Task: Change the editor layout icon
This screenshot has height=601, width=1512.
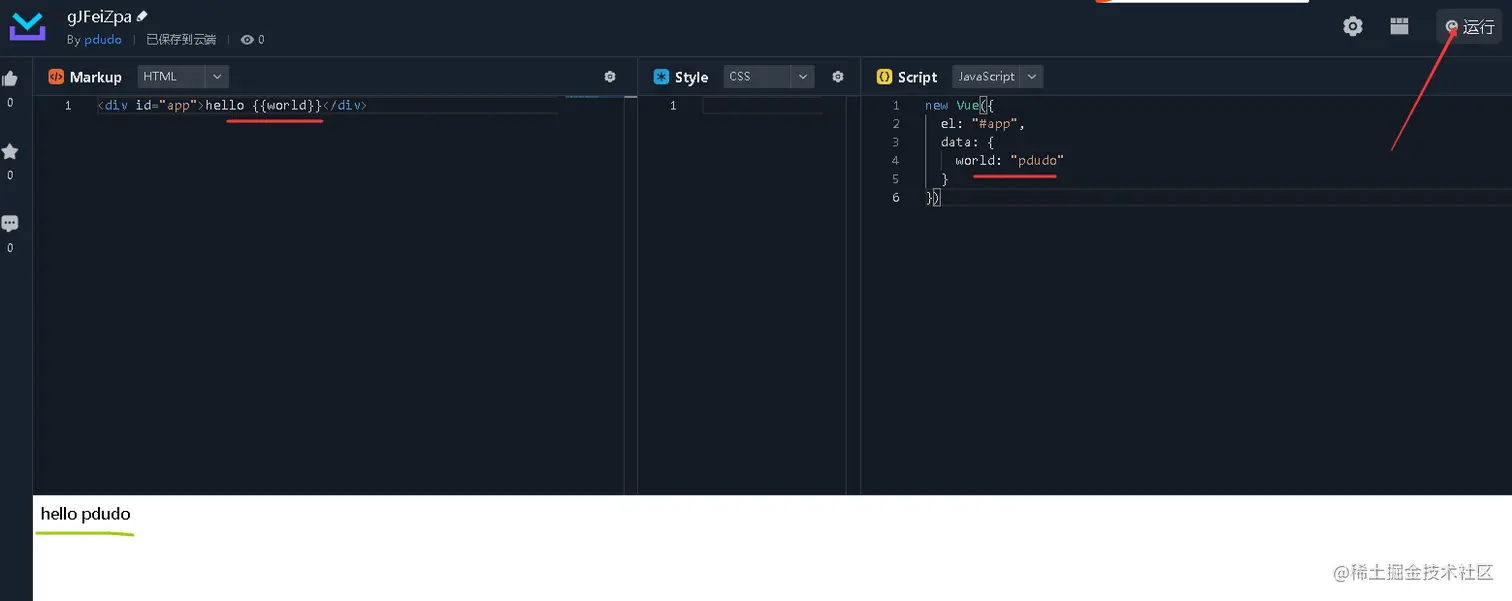Action: tap(1400, 27)
